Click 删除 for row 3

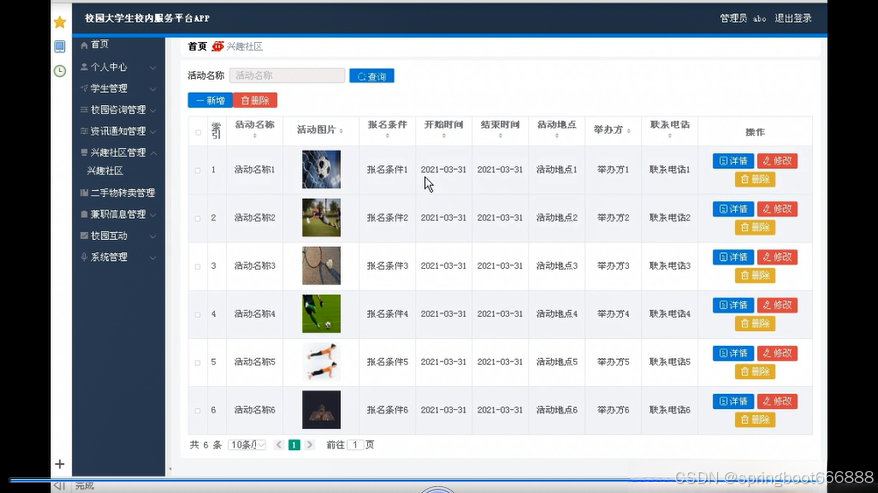click(755, 275)
